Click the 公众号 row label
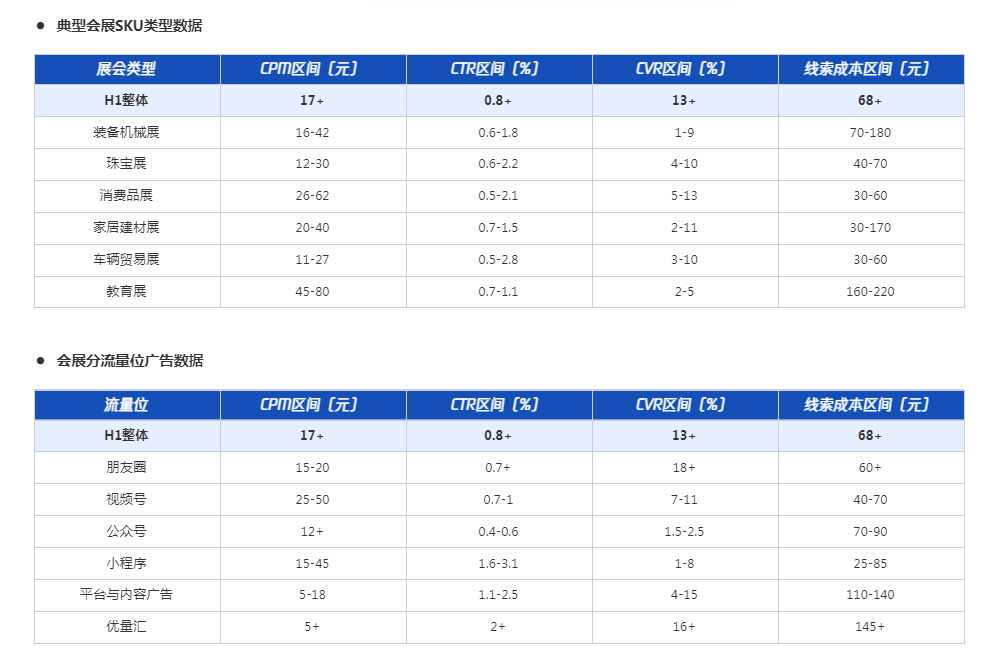 (126, 531)
